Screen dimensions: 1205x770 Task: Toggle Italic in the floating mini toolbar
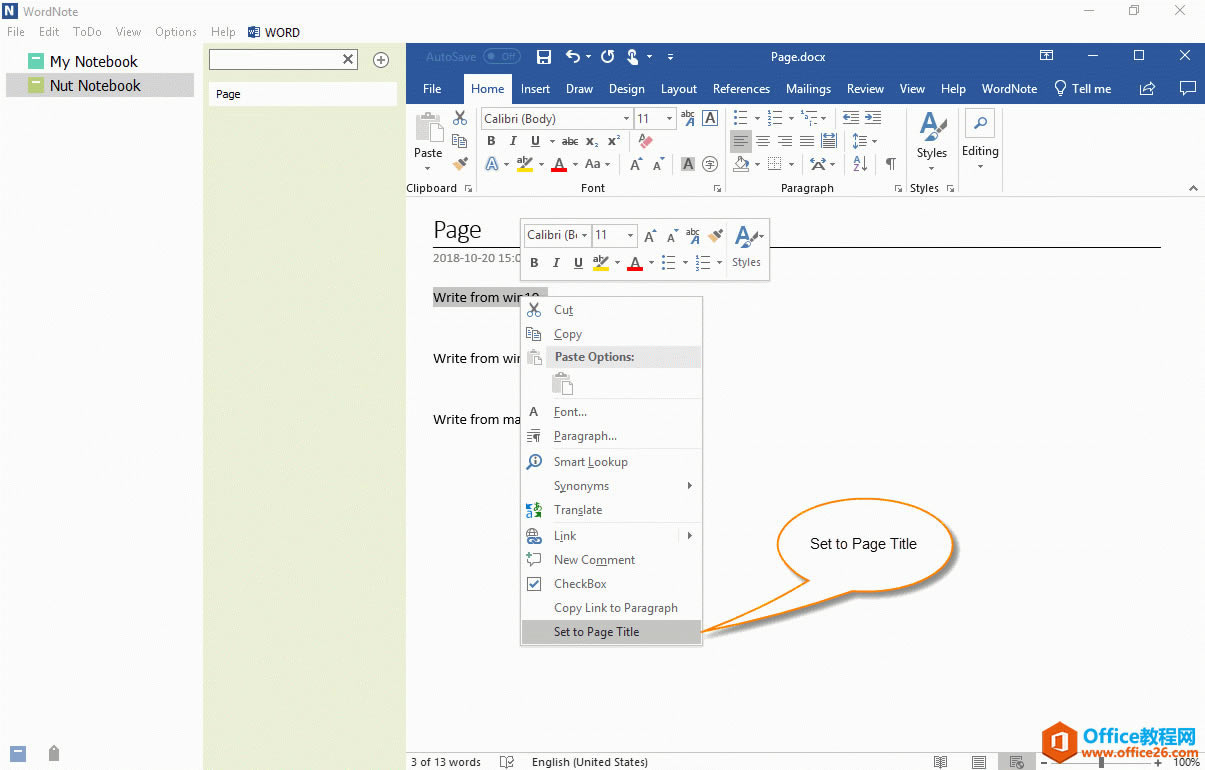point(556,263)
